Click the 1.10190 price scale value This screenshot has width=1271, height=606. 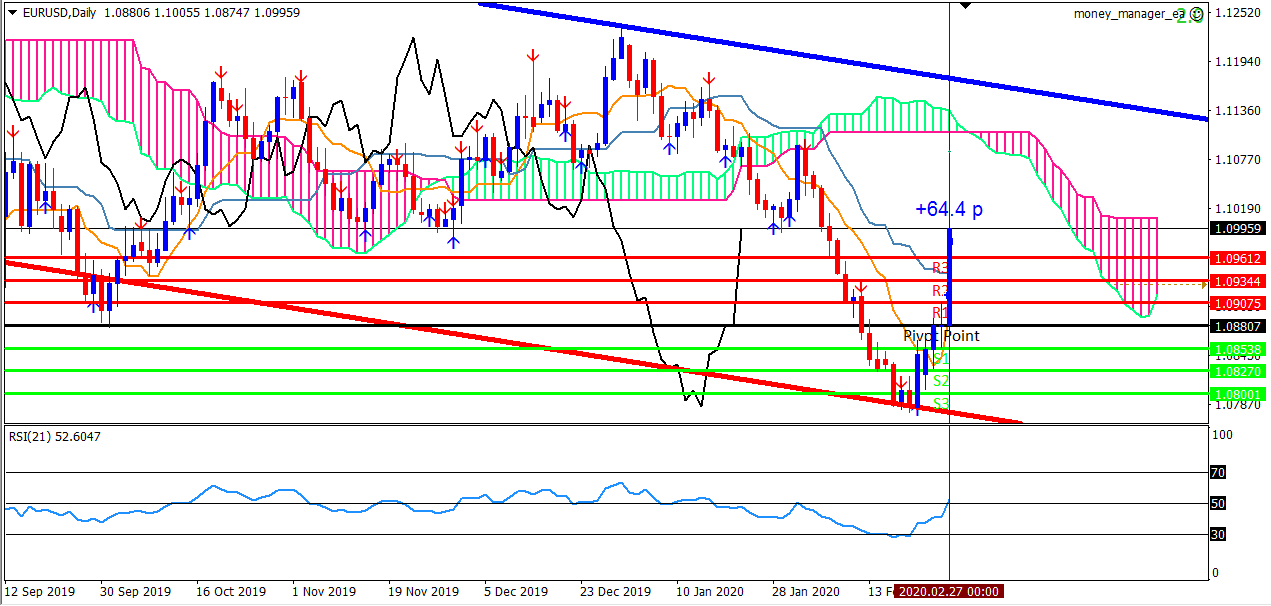[1238, 209]
